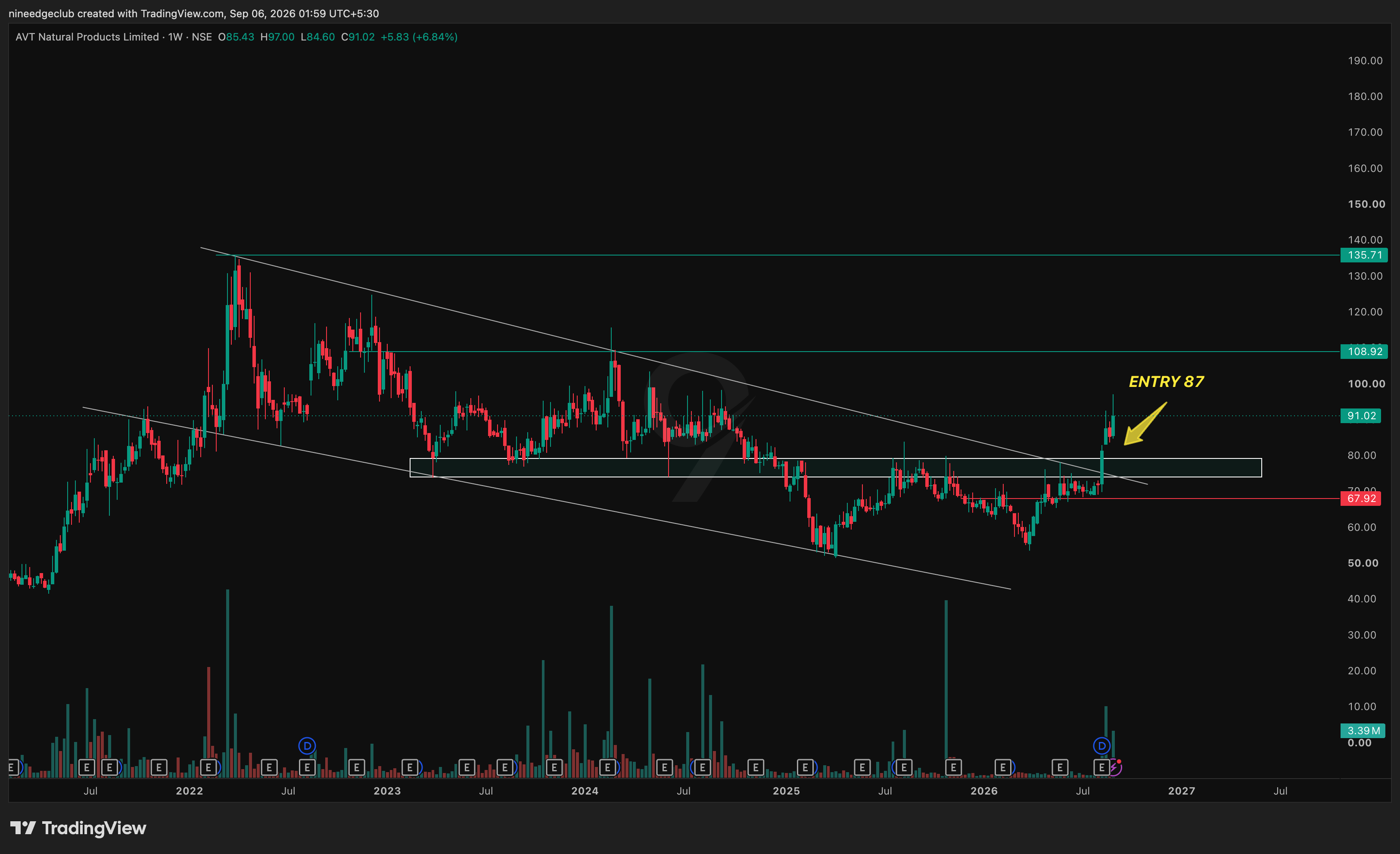Click the open value O85.43
1400x854 pixels.
point(236,37)
